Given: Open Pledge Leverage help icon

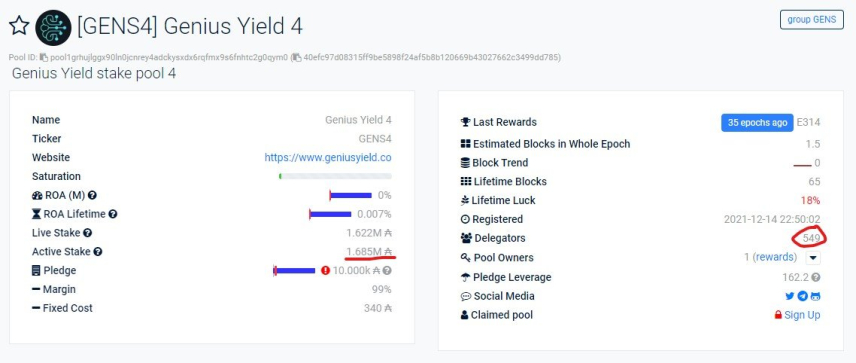Looking at the screenshot, I should [816, 277].
